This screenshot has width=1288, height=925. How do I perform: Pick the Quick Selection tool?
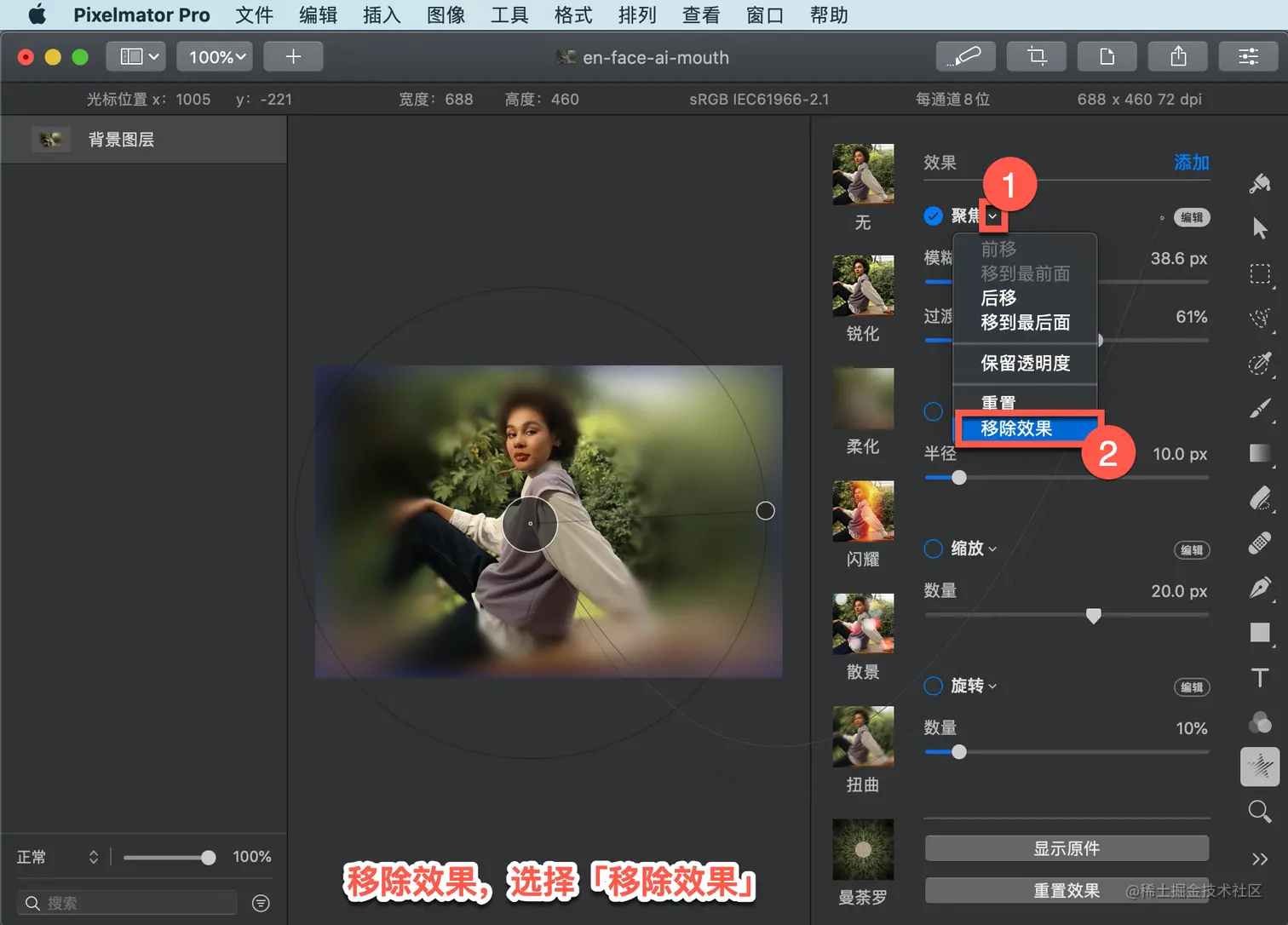pyautogui.click(x=1260, y=319)
